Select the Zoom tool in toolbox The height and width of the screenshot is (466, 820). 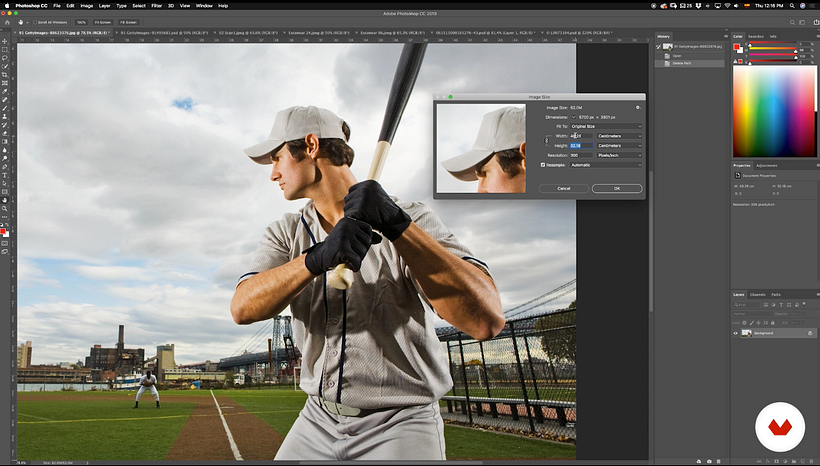point(5,209)
